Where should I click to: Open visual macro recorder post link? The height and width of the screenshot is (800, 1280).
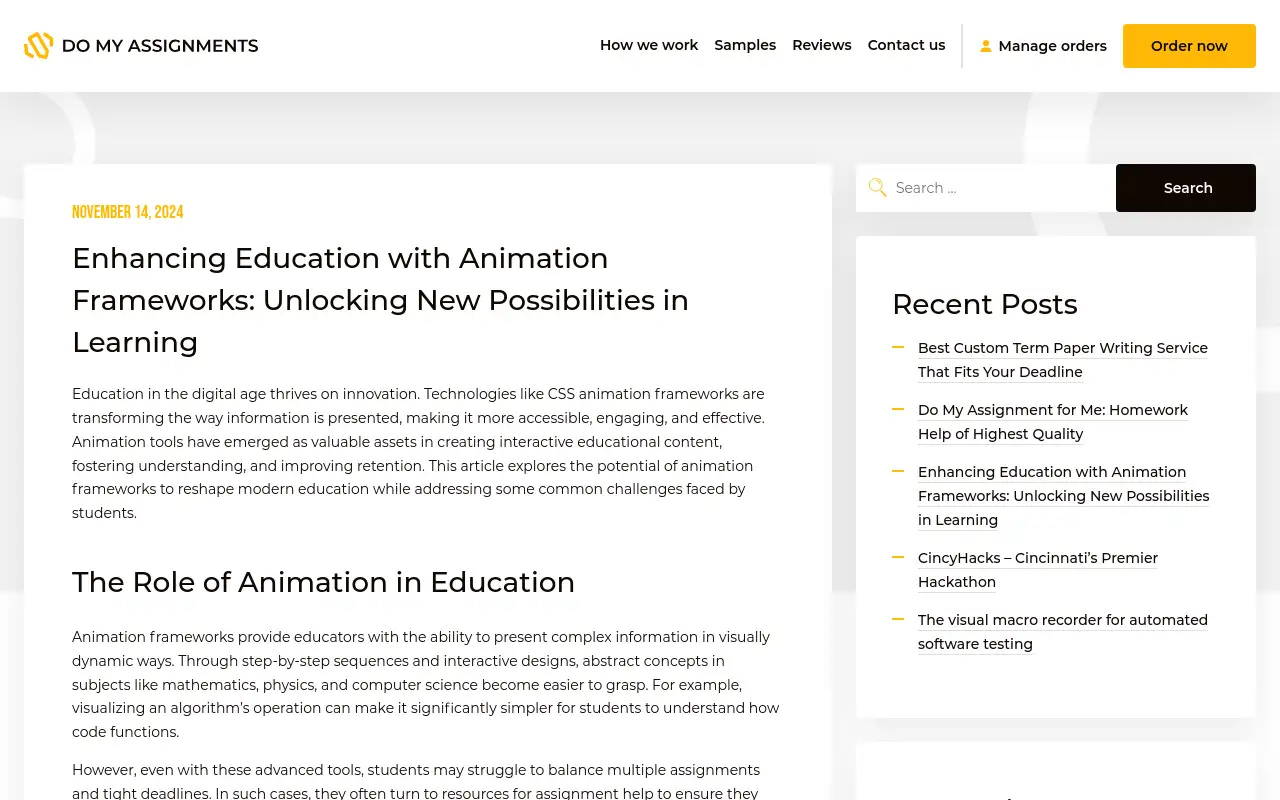1063,632
